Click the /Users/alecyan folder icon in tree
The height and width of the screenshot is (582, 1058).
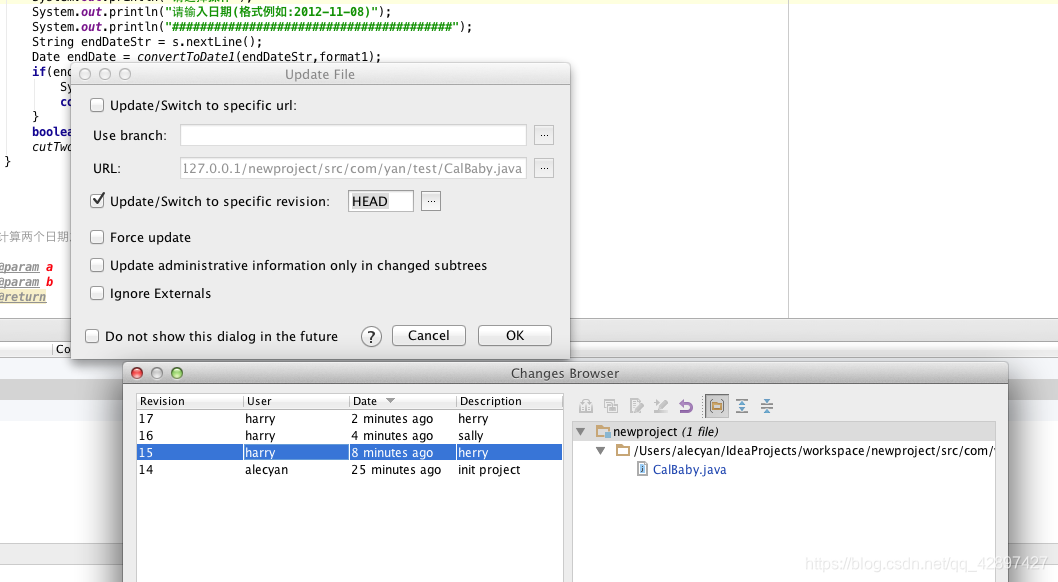click(623, 450)
